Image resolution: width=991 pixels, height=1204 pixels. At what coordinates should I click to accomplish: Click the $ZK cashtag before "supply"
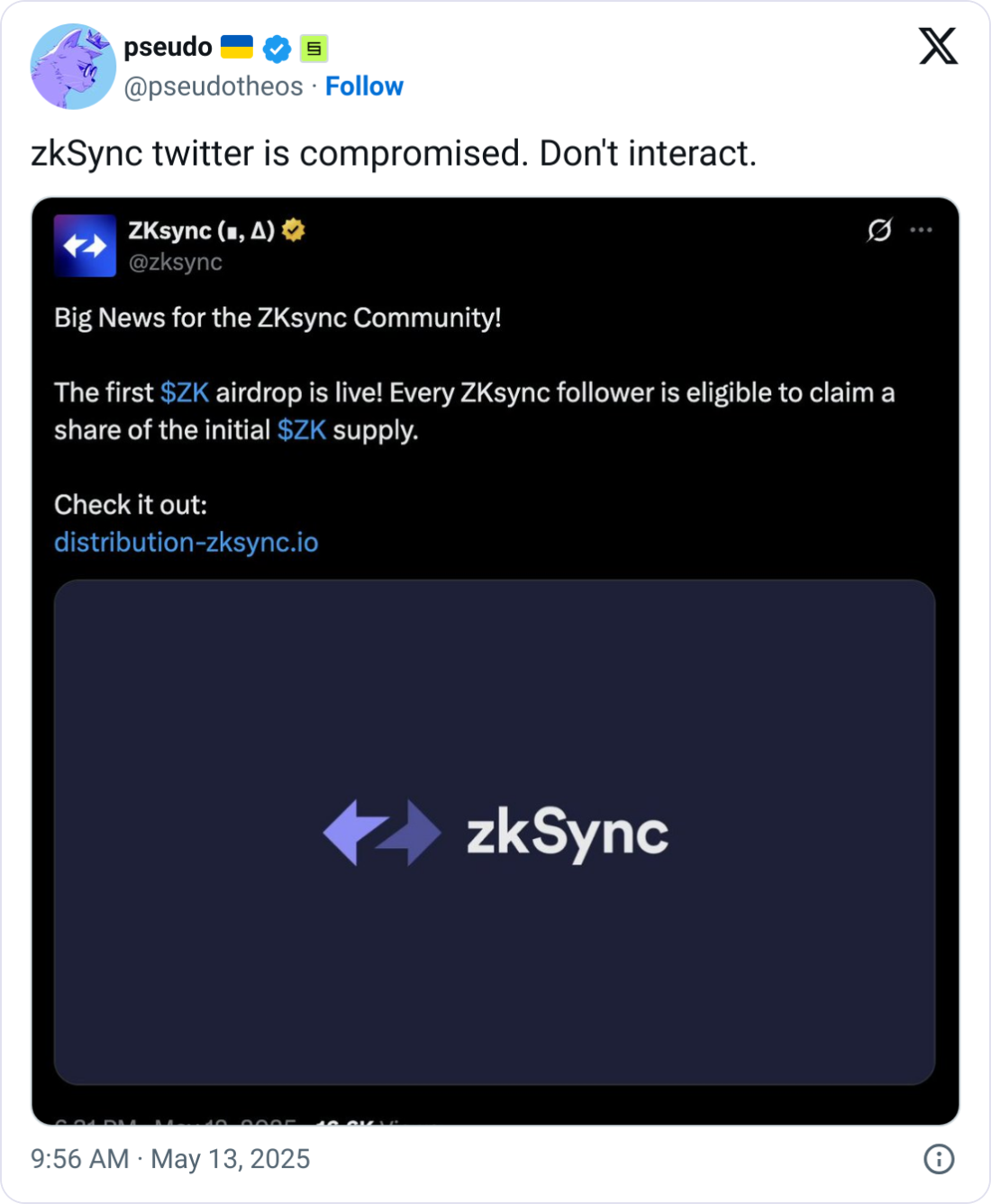pyautogui.click(x=302, y=431)
